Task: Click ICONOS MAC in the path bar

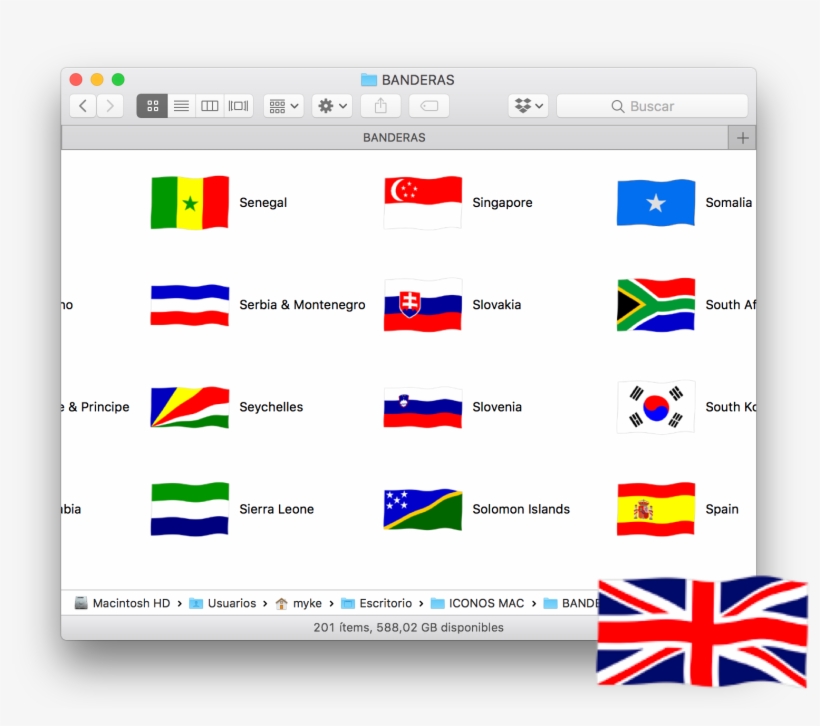Action: (x=477, y=603)
